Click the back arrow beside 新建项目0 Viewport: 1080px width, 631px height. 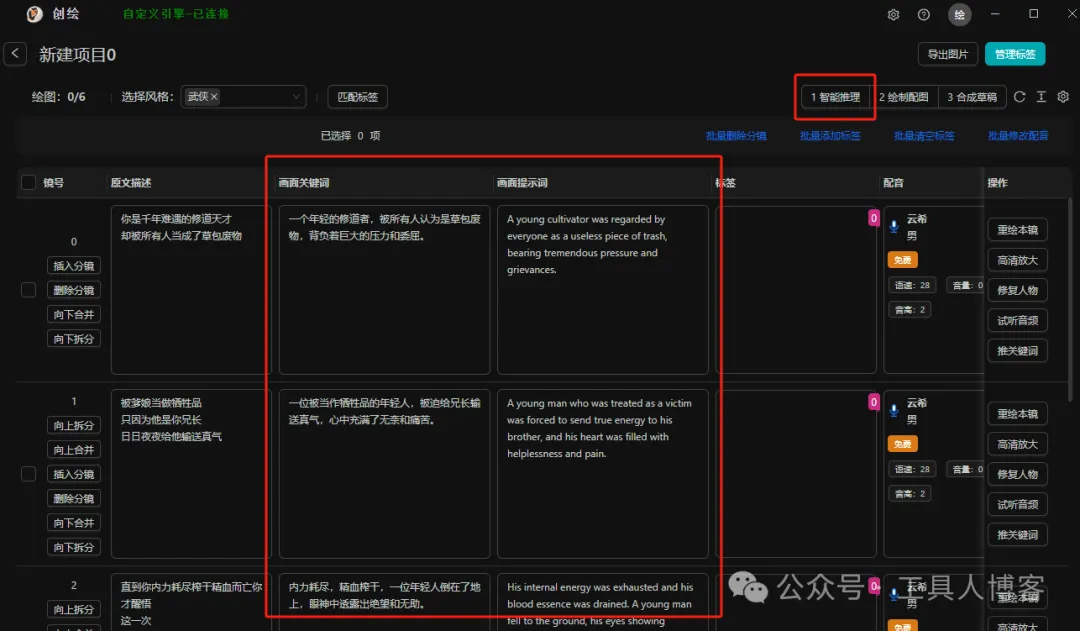click(x=15, y=53)
